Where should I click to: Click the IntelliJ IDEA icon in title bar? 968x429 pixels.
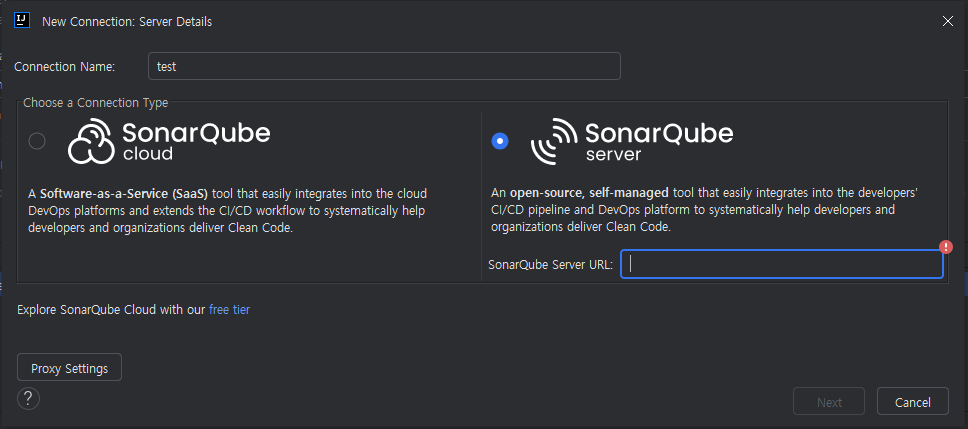click(21, 20)
